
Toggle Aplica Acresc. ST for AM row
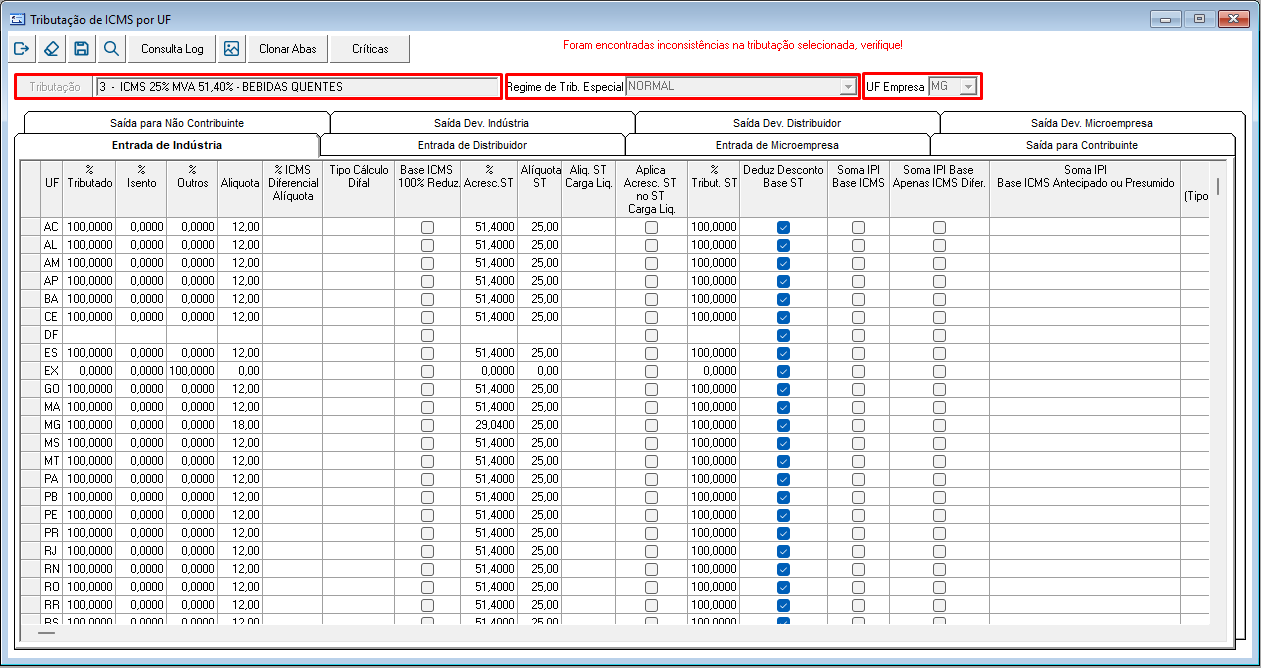[651, 263]
